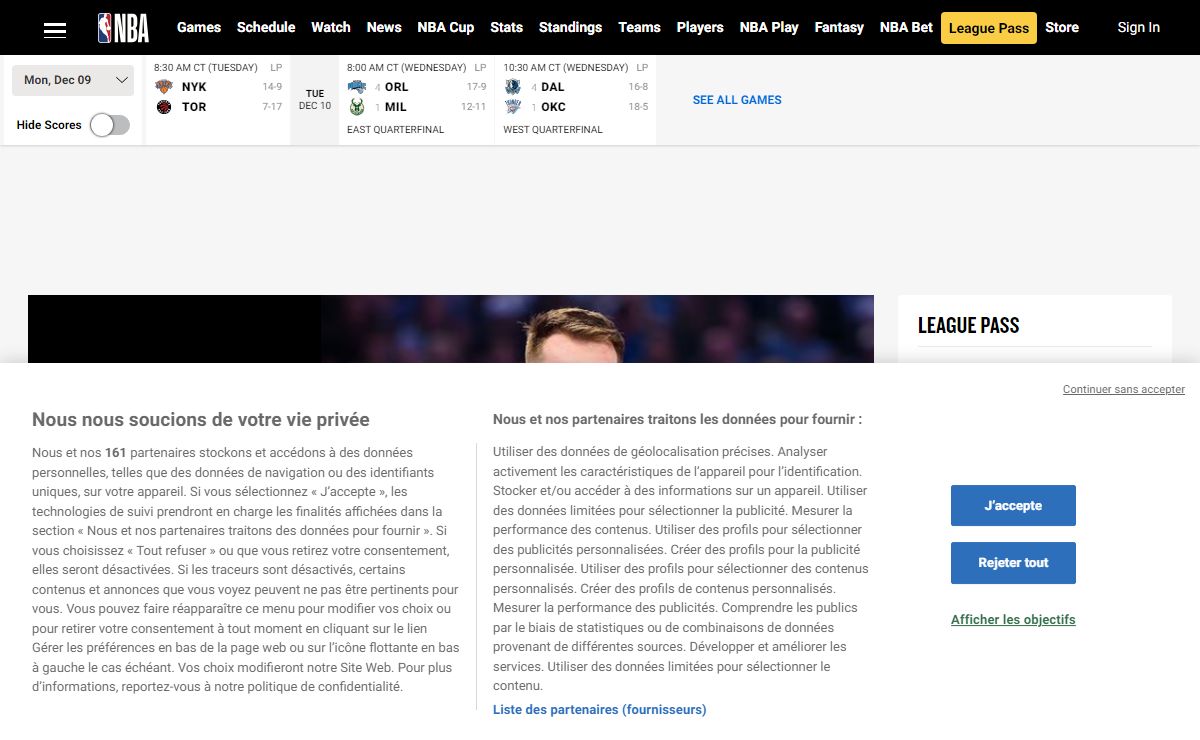Click the MIL team abbreviation
The width and height of the screenshot is (1200, 740).
(x=395, y=107)
